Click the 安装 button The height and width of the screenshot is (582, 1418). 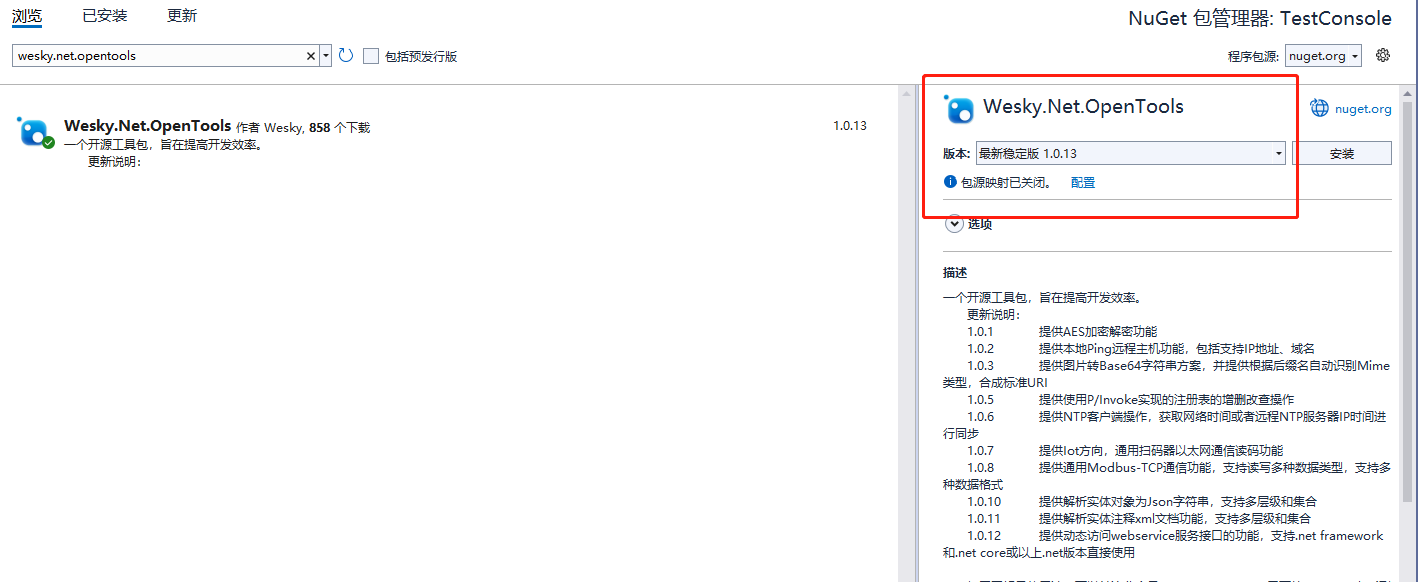click(1341, 153)
